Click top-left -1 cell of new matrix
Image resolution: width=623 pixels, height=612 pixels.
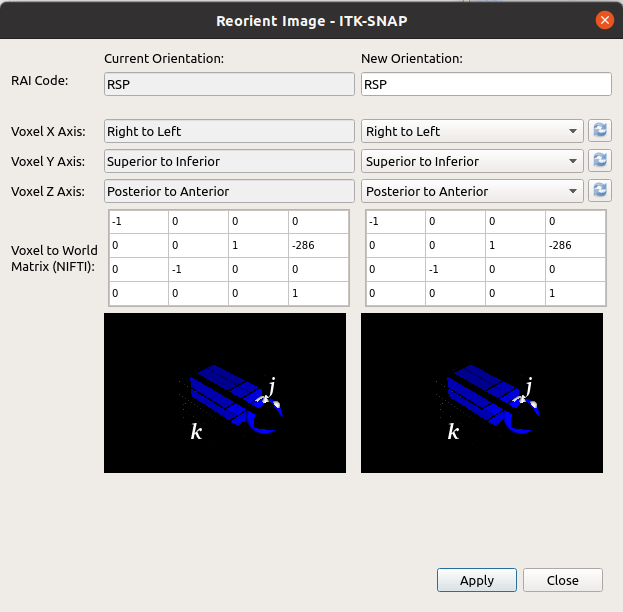coord(394,220)
